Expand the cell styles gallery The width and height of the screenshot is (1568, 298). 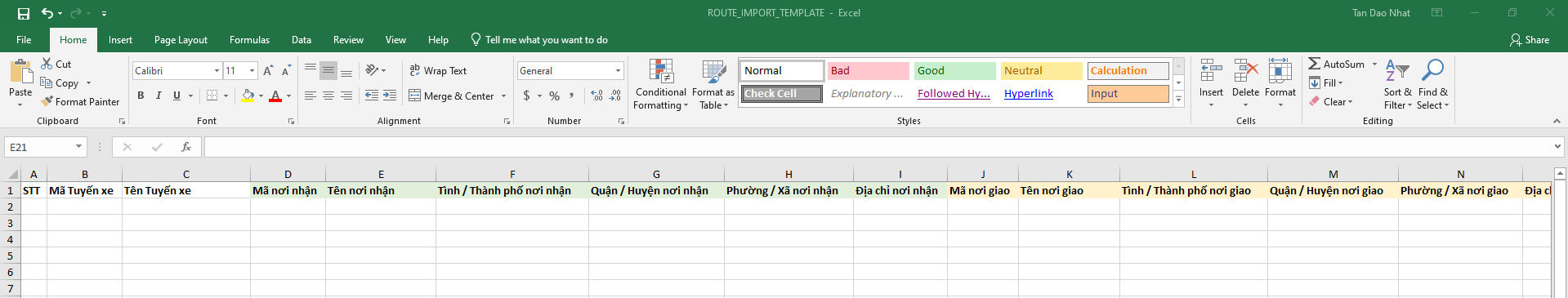tap(1178, 99)
